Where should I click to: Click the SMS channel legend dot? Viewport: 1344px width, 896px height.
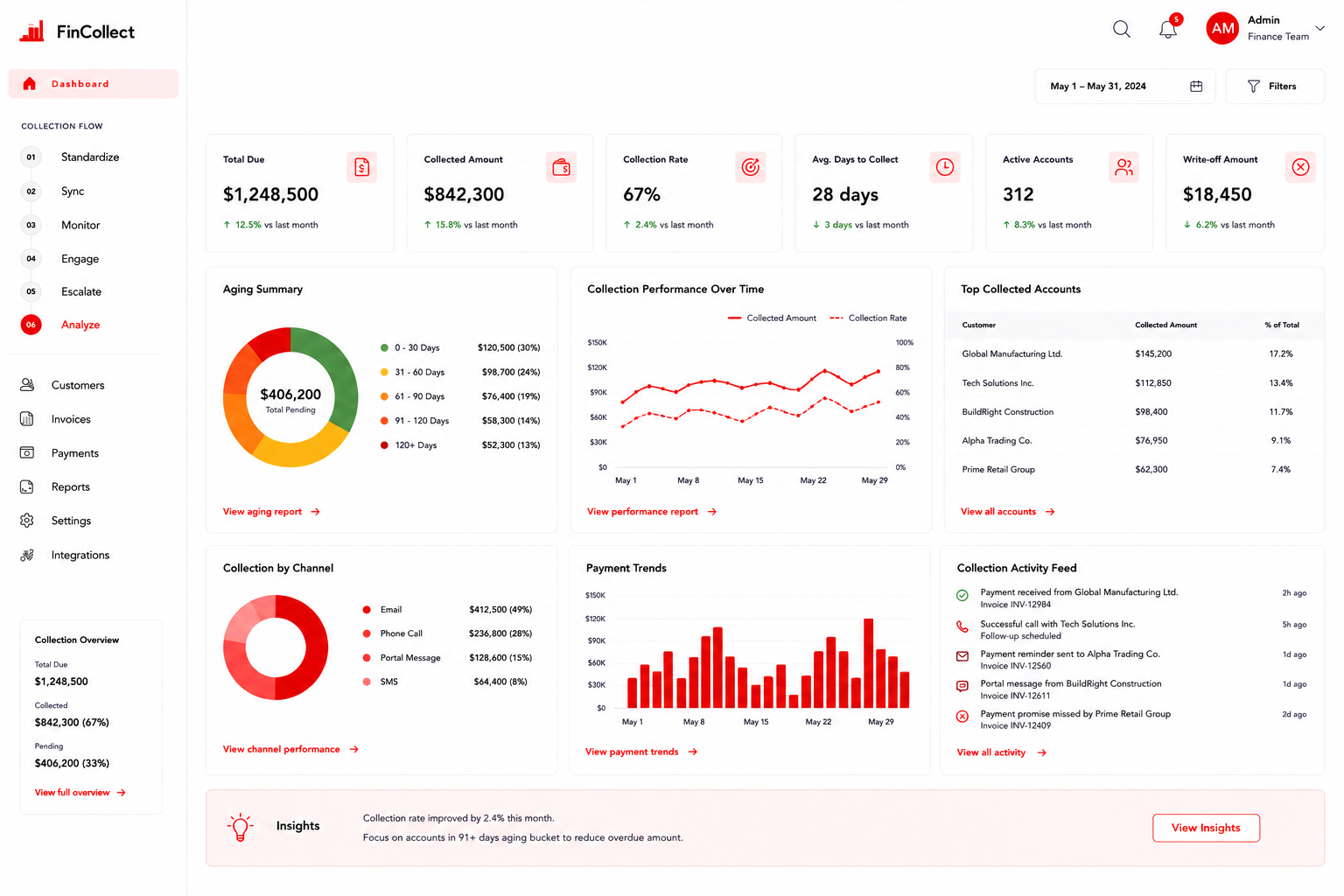(x=367, y=682)
